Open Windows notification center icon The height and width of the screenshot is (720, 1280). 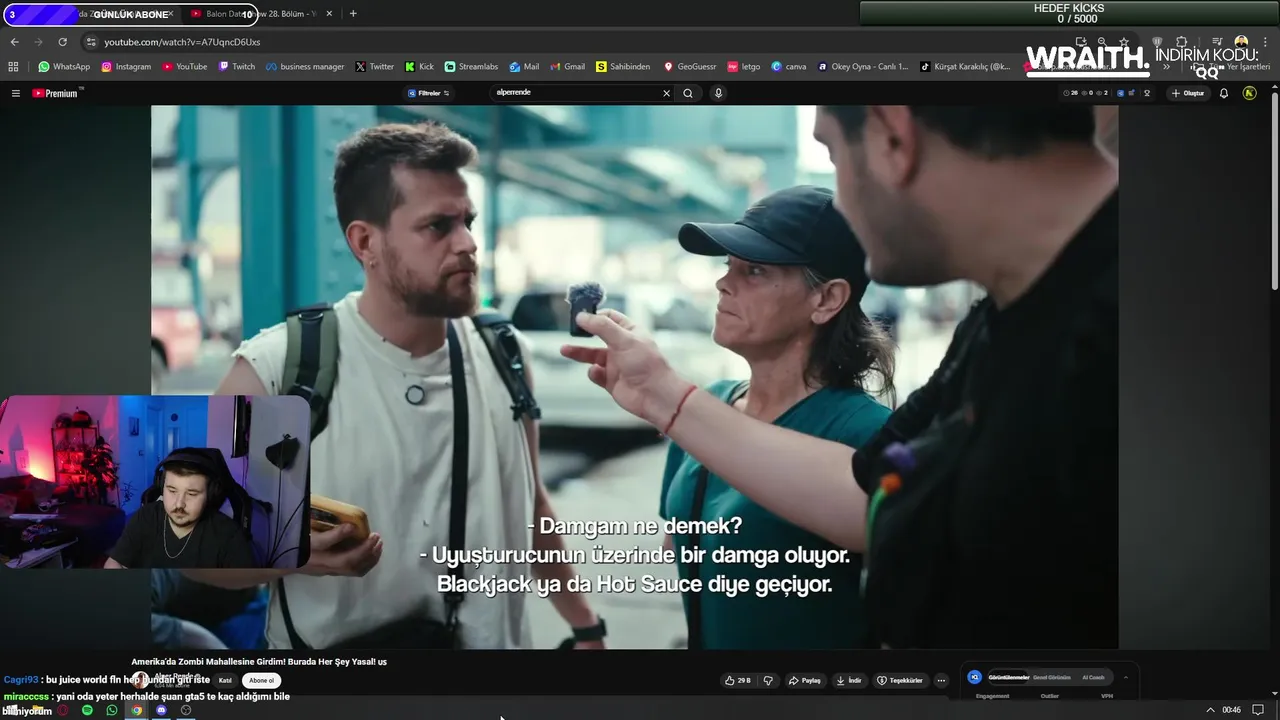pos(1258,710)
